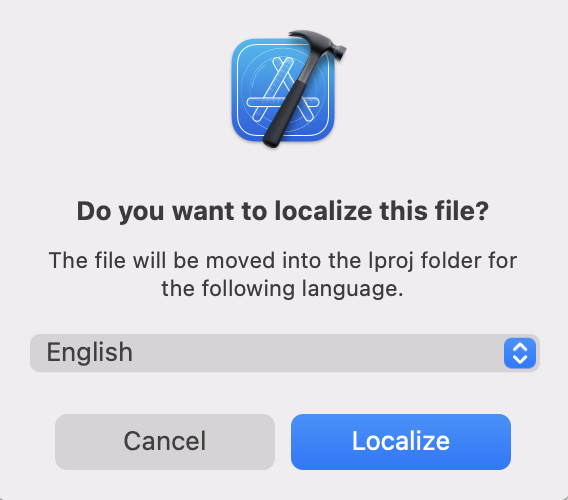Click the Cancel label text

[165, 441]
